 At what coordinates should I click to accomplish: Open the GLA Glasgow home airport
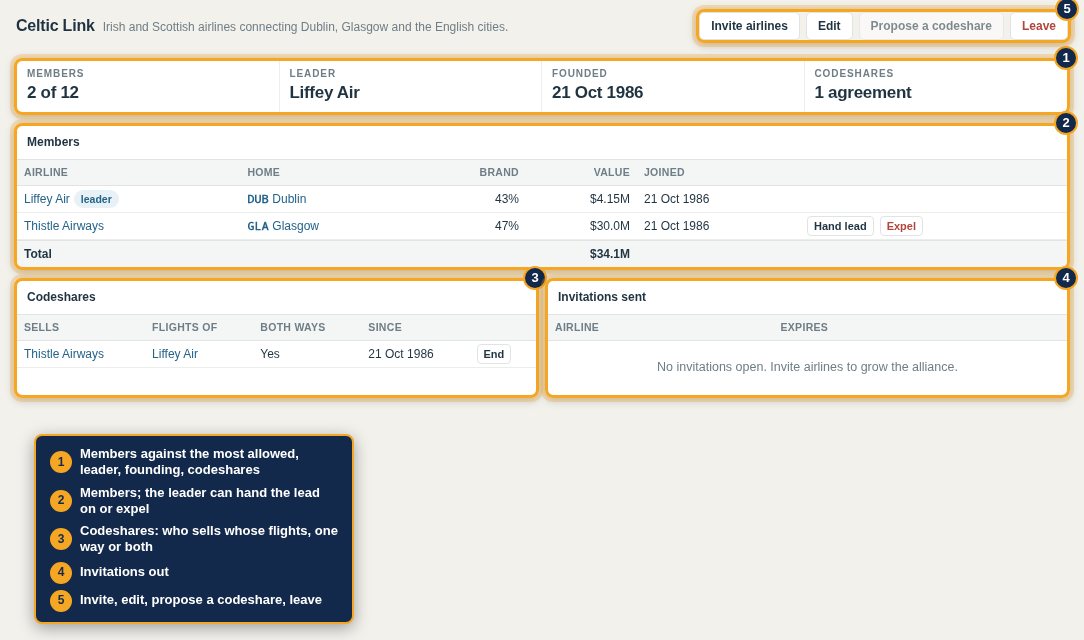283,226
